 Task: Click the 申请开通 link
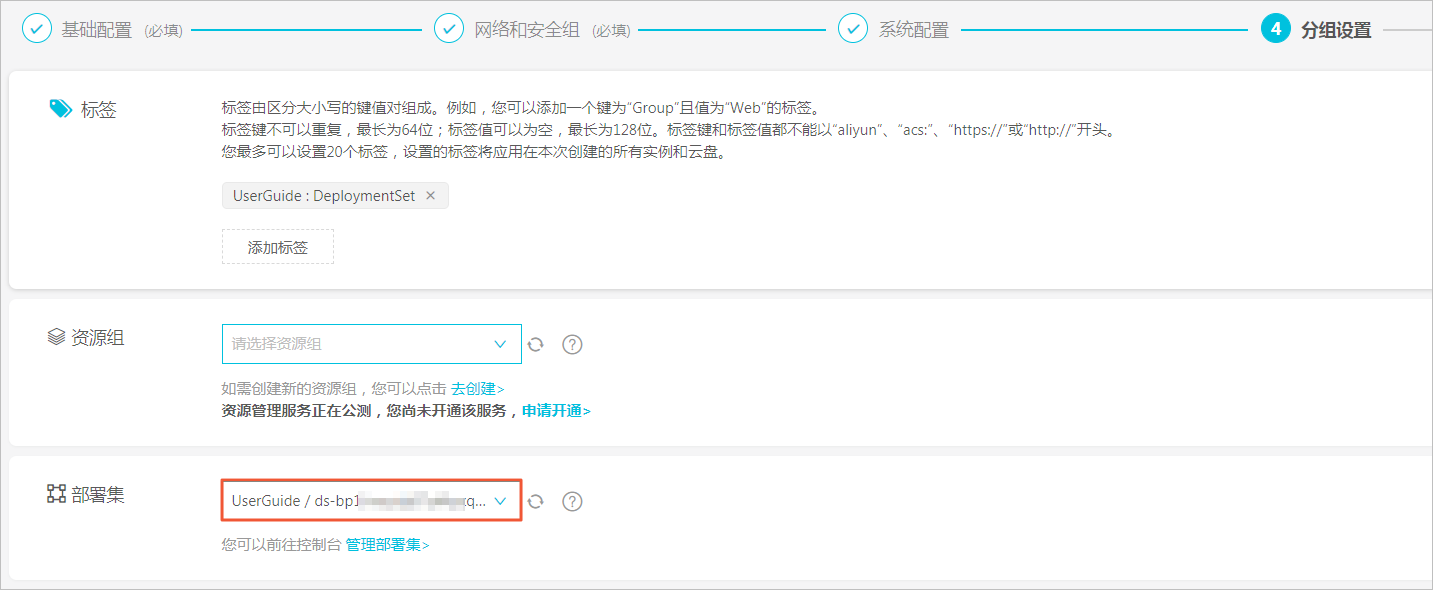pyautogui.click(x=556, y=411)
